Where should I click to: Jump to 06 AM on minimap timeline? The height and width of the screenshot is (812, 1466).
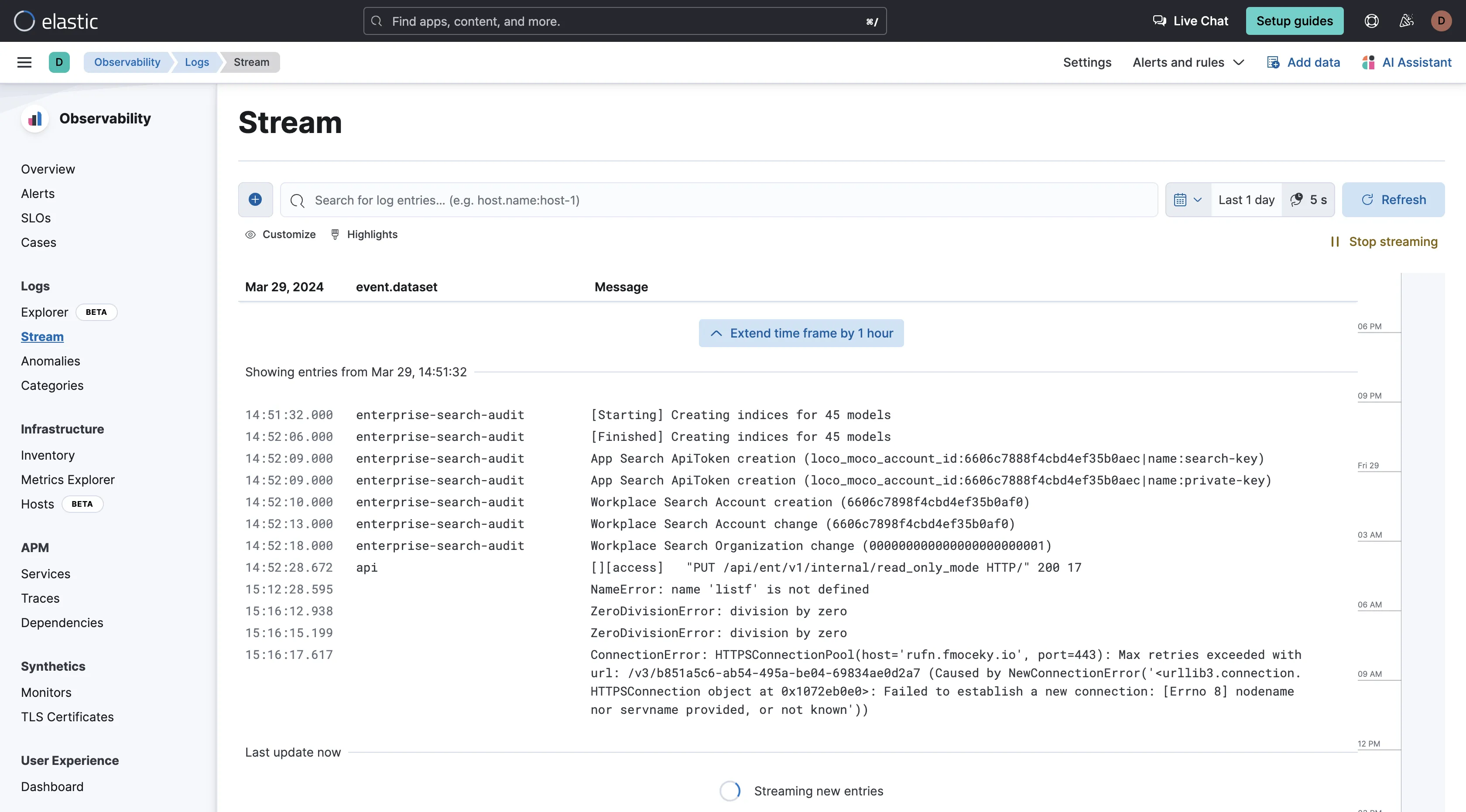1369,604
